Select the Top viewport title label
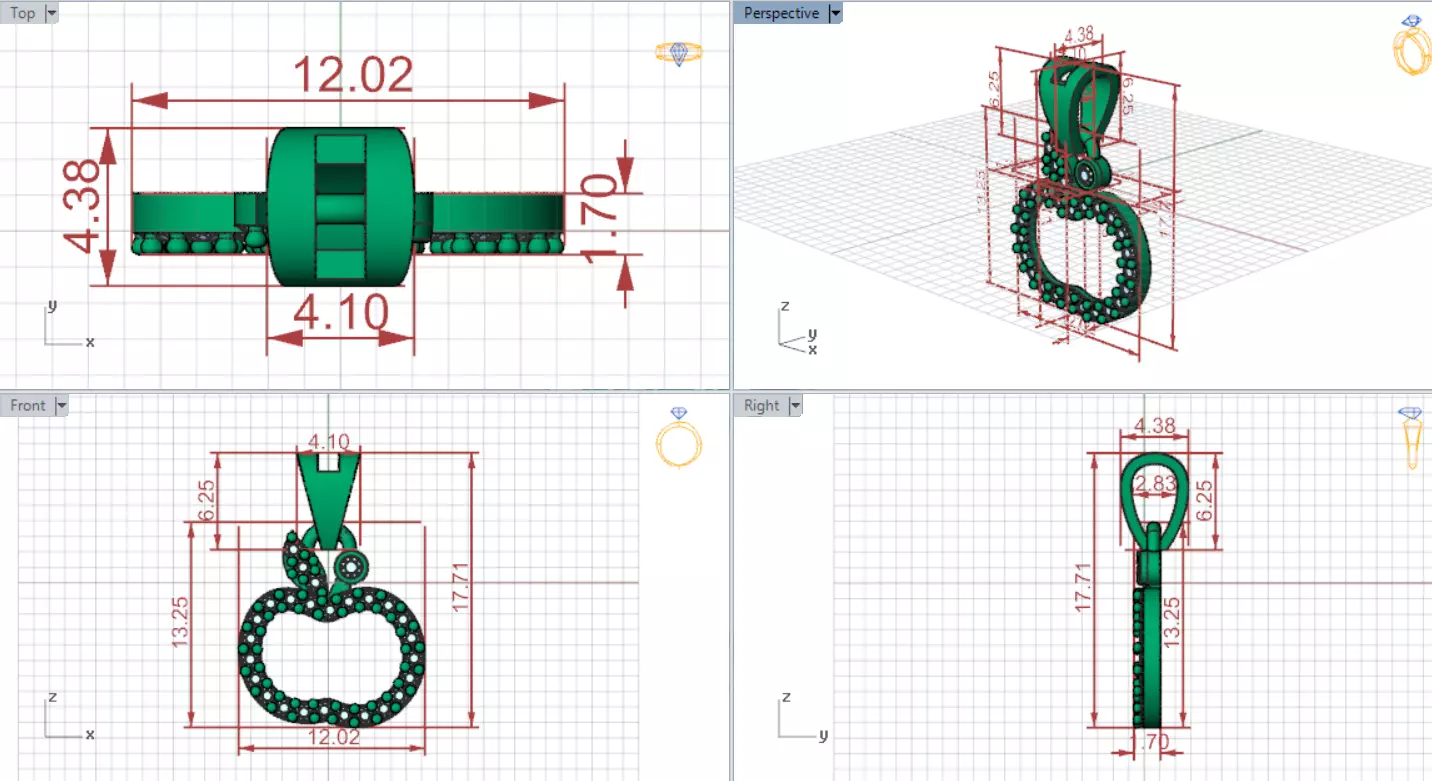The height and width of the screenshot is (781, 1432). pos(22,13)
